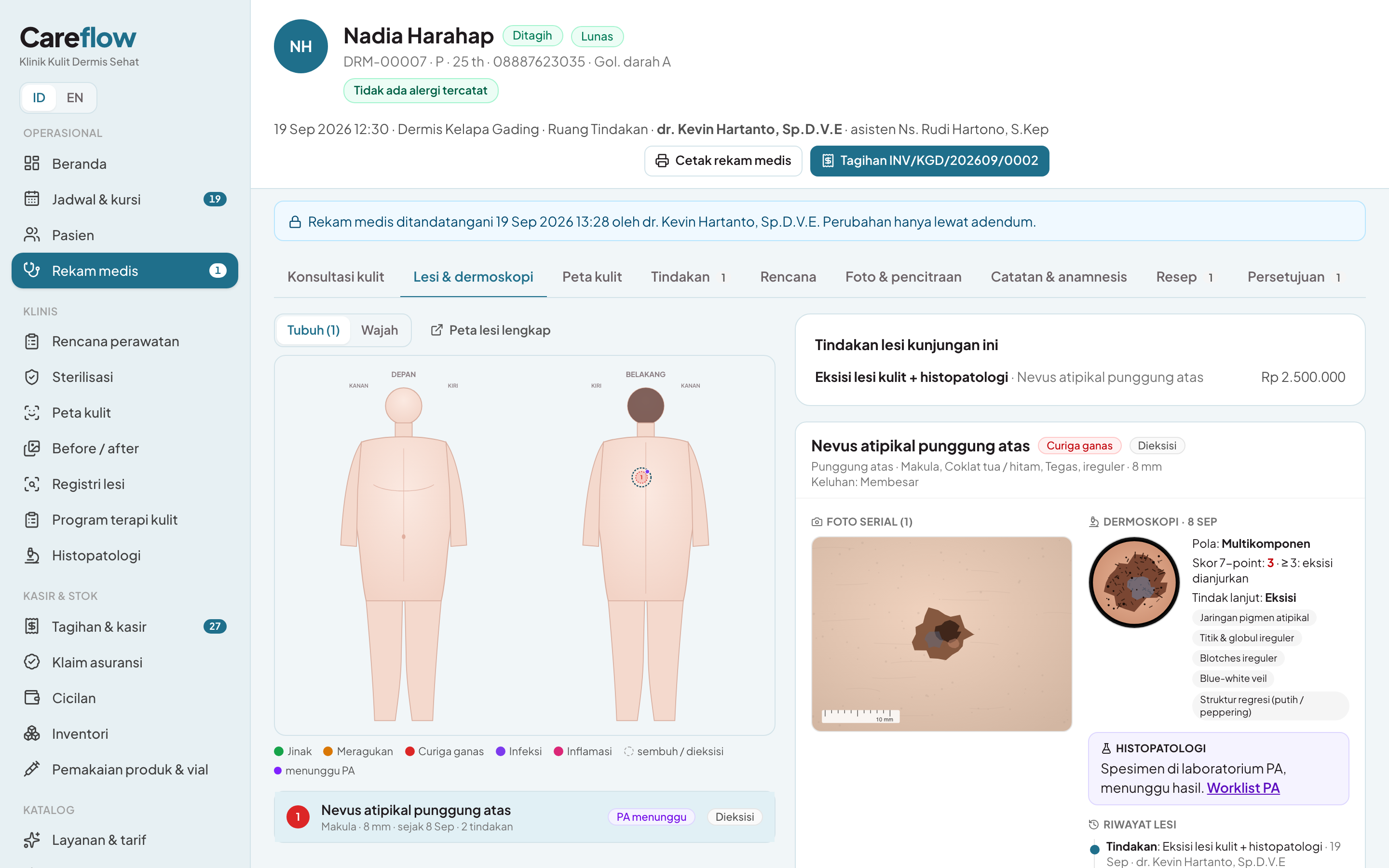Screen dimensions: 1389x868
Task: Switch to the Resep tab
Action: [x=1187, y=277]
